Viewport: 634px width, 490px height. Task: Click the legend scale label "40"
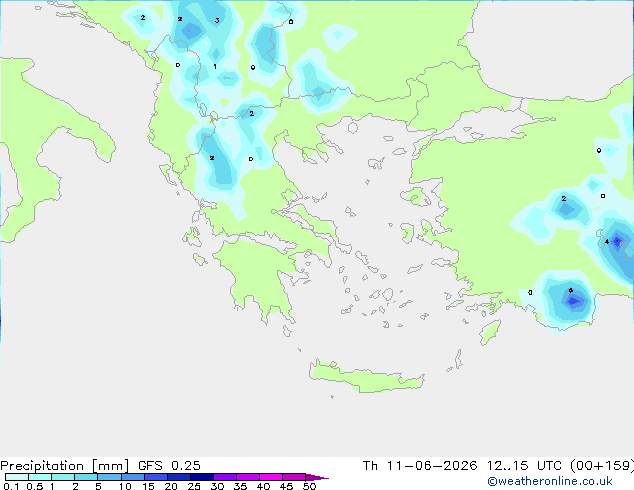pos(263,486)
